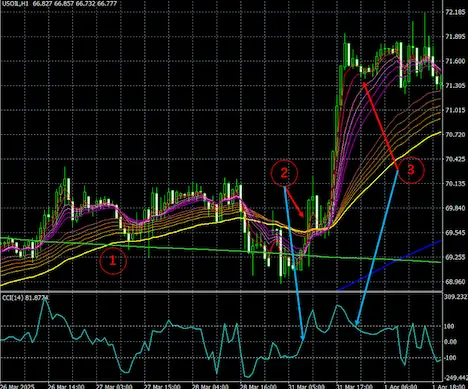Click the 309.232 CCI scale value

tap(455, 297)
